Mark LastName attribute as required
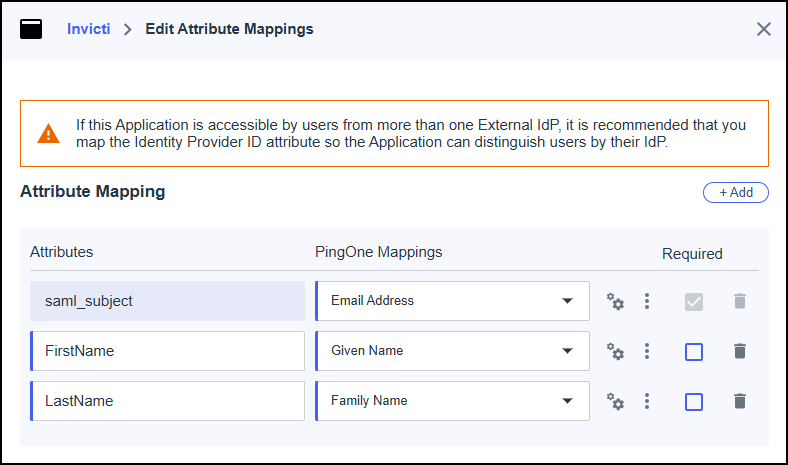The image size is (788, 465). (694, 402)
